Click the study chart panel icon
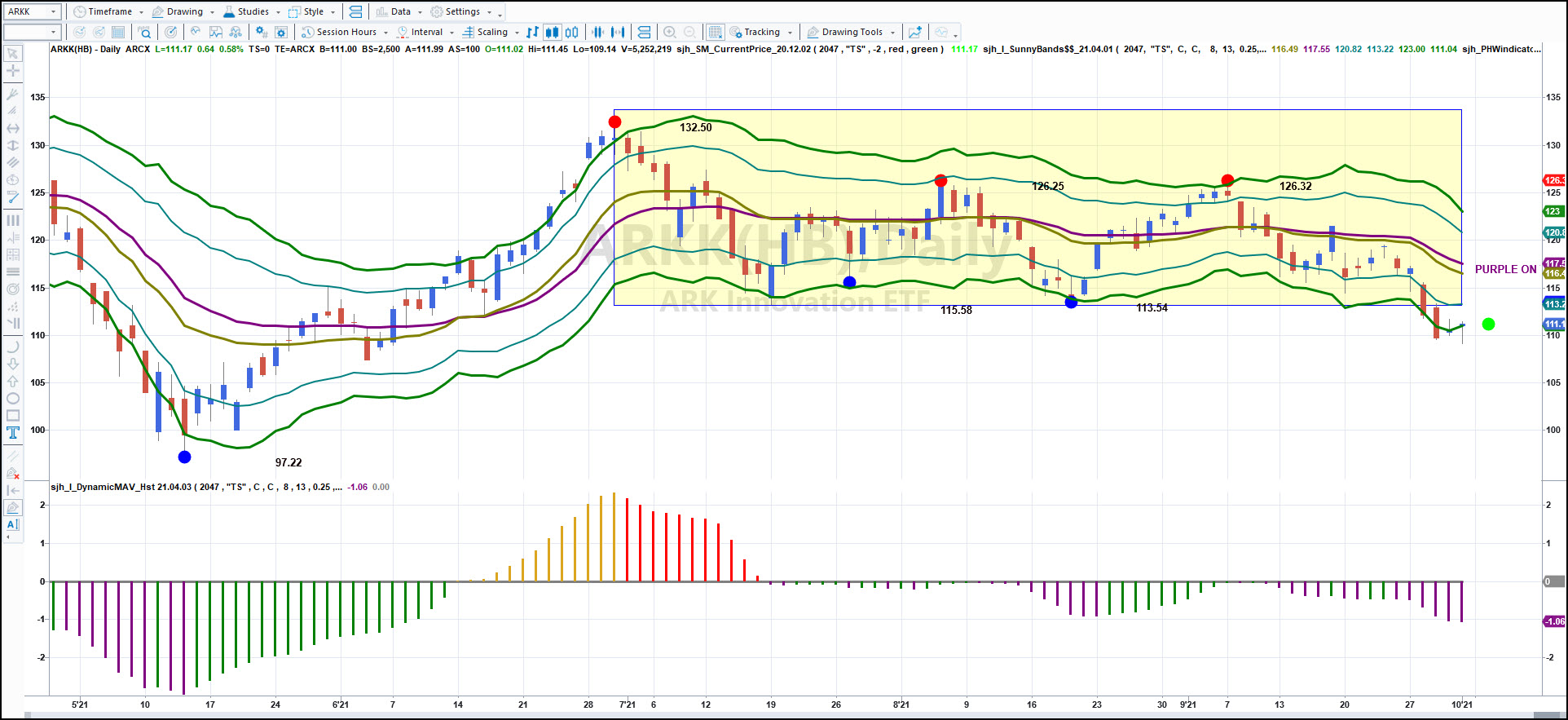Viewport: 1568px width, 720px height. (216, 32)
